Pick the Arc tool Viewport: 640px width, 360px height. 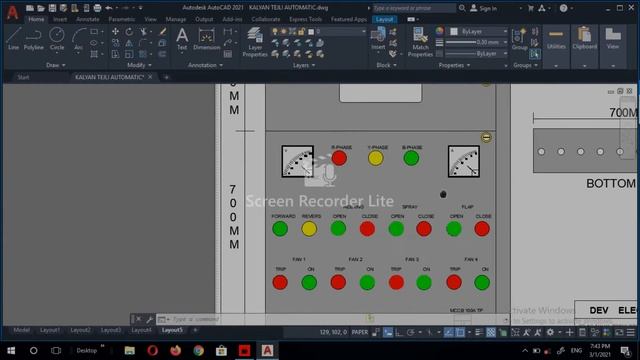point(79,39)
